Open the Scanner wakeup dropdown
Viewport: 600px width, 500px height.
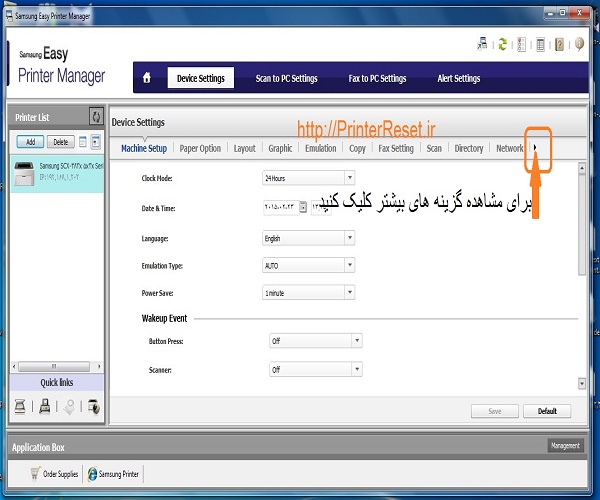pyautogui.click(x=316, y=369)
